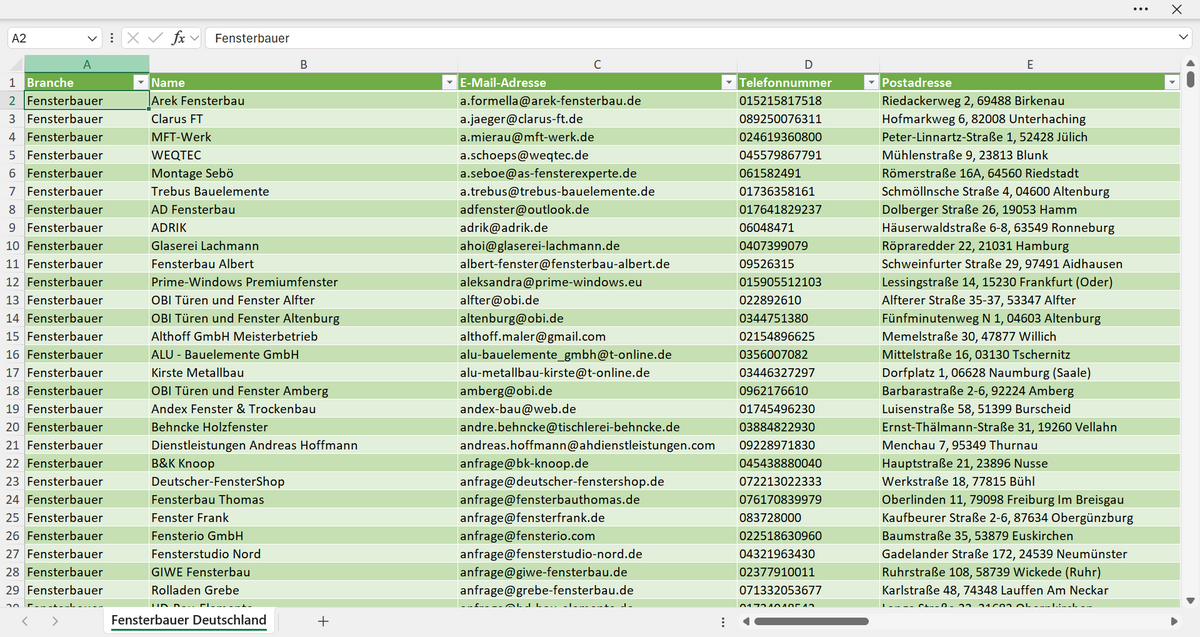
Task: Select cell Clarus FT
Action: 303,119
